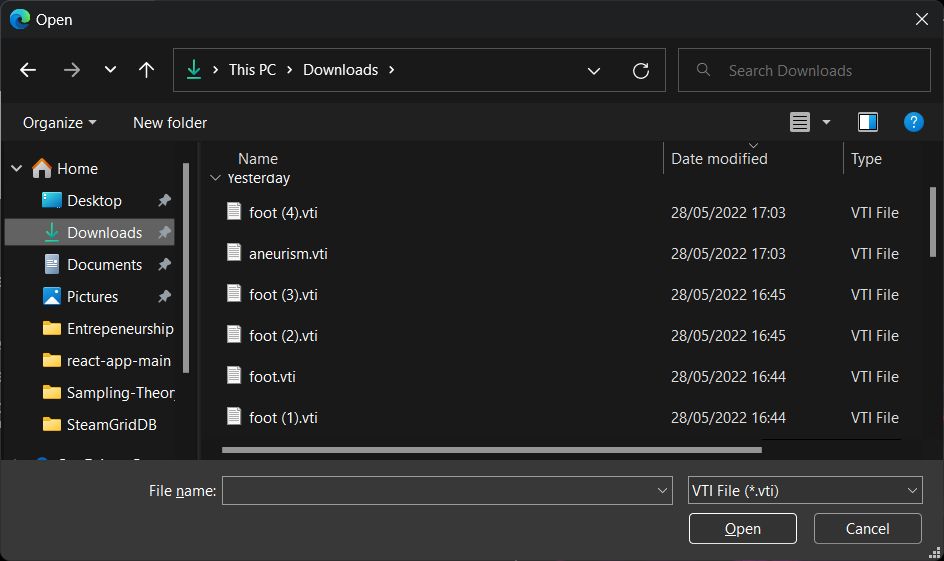Select 'Downloads' in the address path
This screenshot has width=944, height=561.
point(341,70)
